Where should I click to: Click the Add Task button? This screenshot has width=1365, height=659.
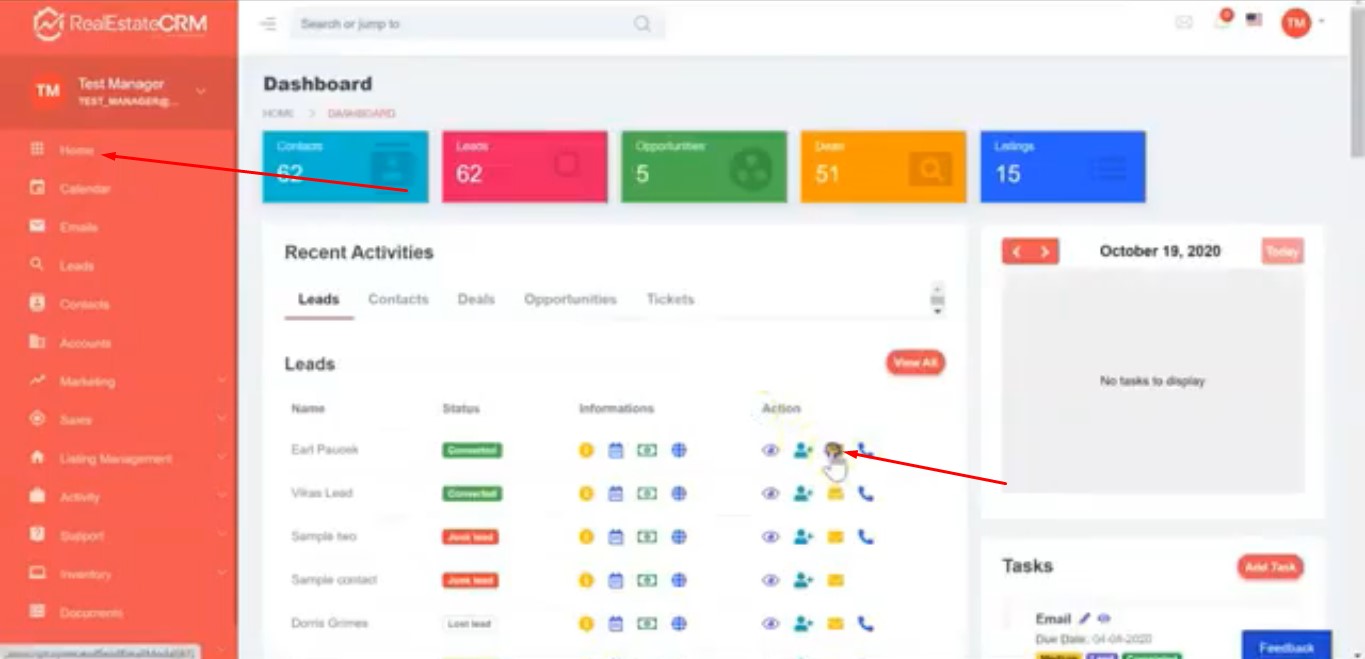(x=1270, y=567)
